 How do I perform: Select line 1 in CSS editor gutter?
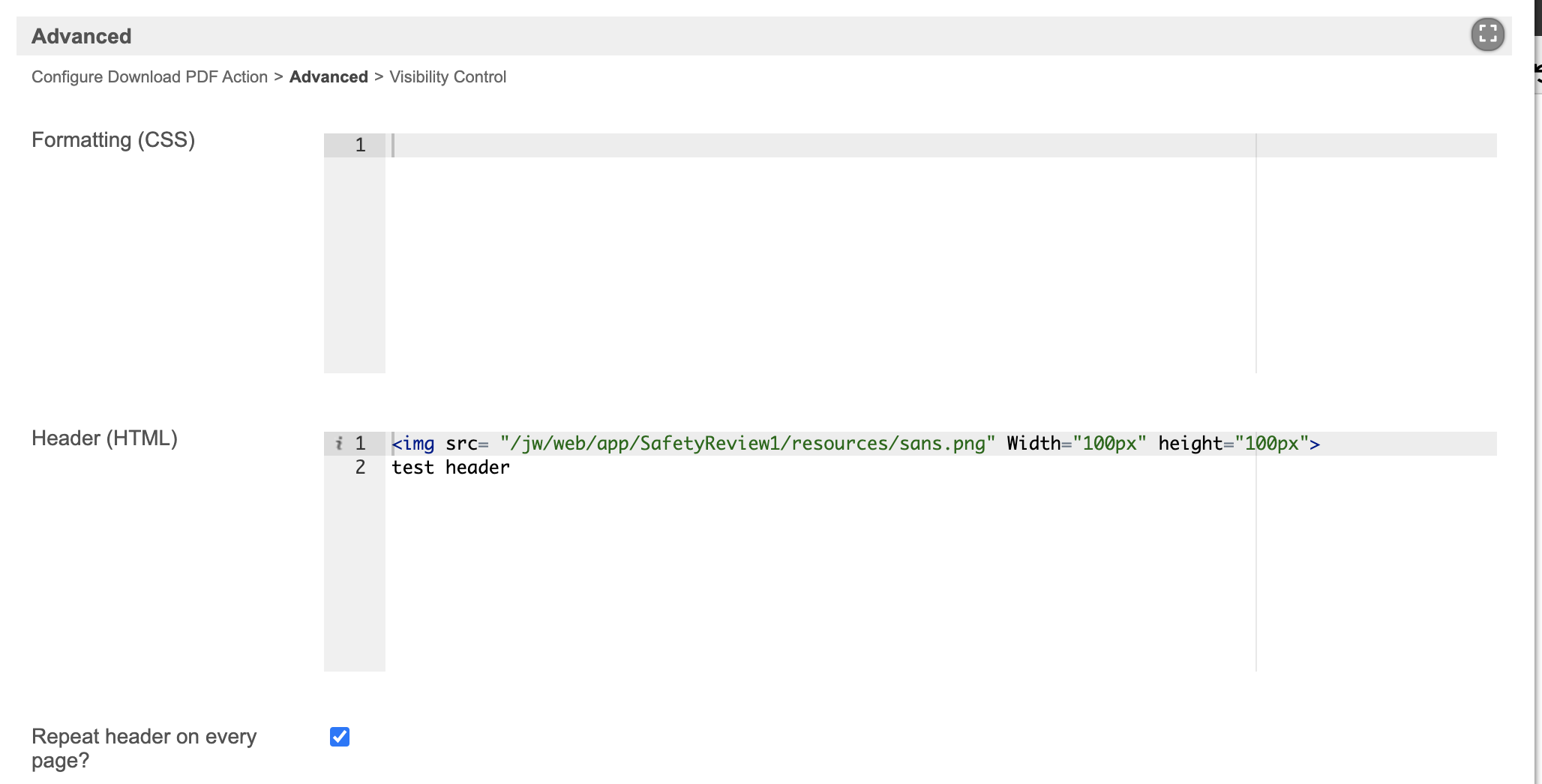click(x=360, y=145)
